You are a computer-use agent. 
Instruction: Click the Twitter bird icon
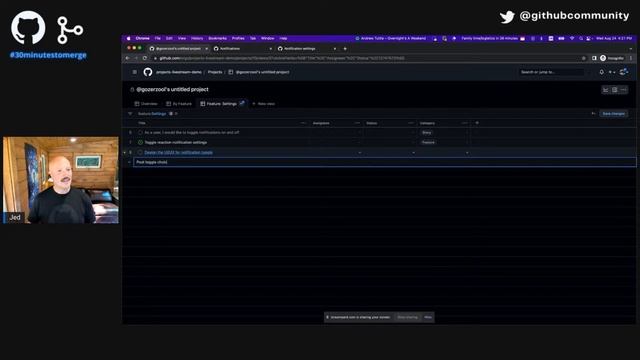(x=507, y=17)
